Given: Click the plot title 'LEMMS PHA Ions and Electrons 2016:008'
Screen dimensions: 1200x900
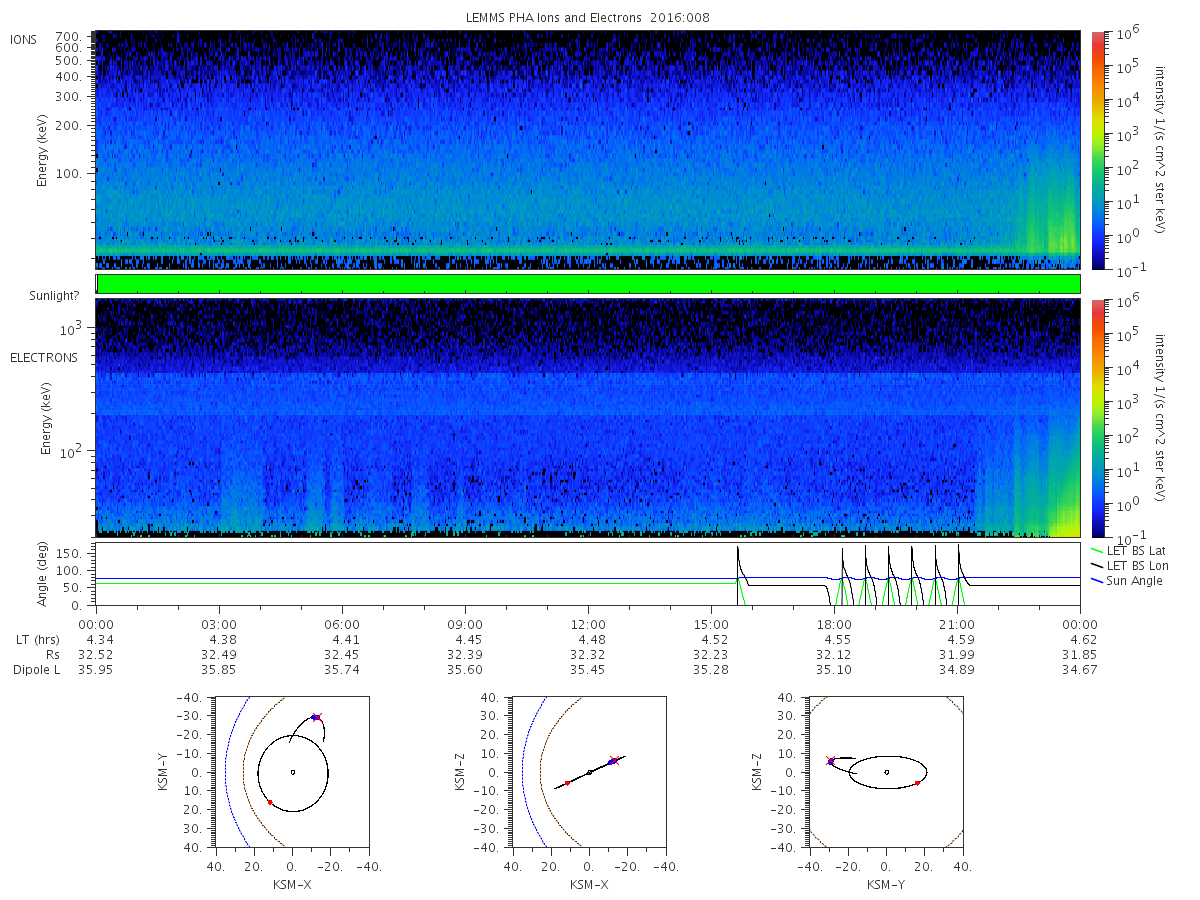Looking at the screenshot, I should [588, 18].
